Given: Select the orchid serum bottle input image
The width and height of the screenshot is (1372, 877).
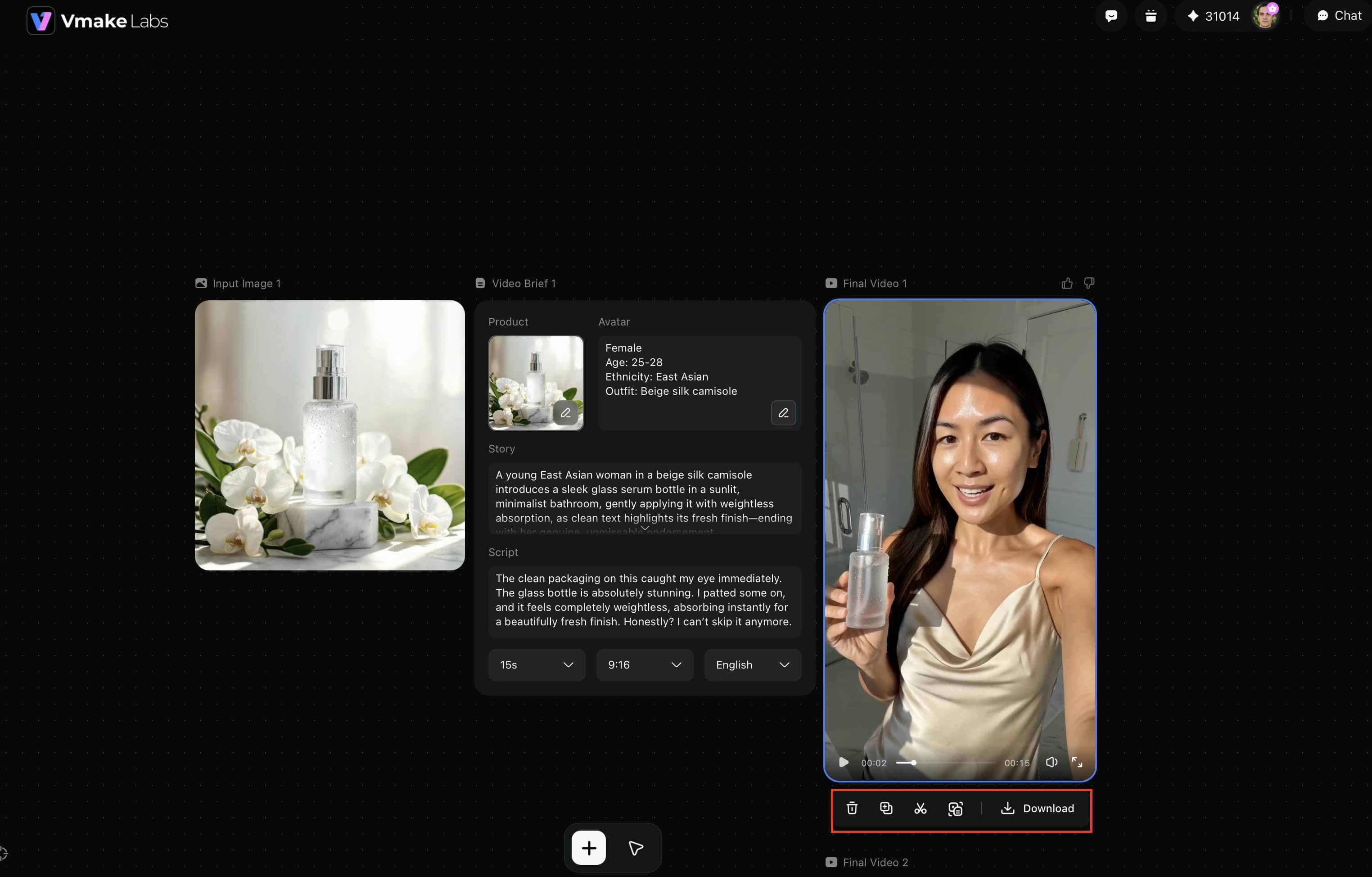Looking at the screenshot, I should click(x=330, y=435).
